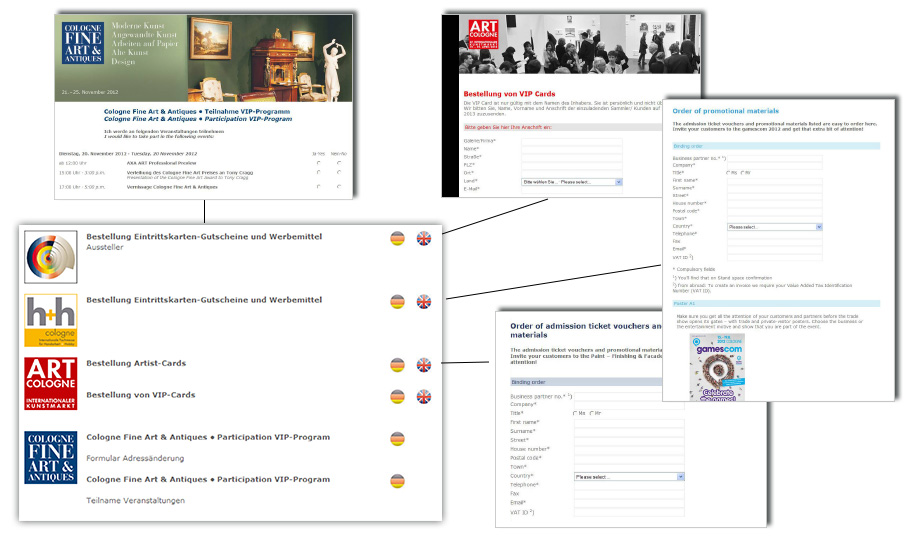Click UK flag for Bestellung Artist-Cards

[423, 365]
